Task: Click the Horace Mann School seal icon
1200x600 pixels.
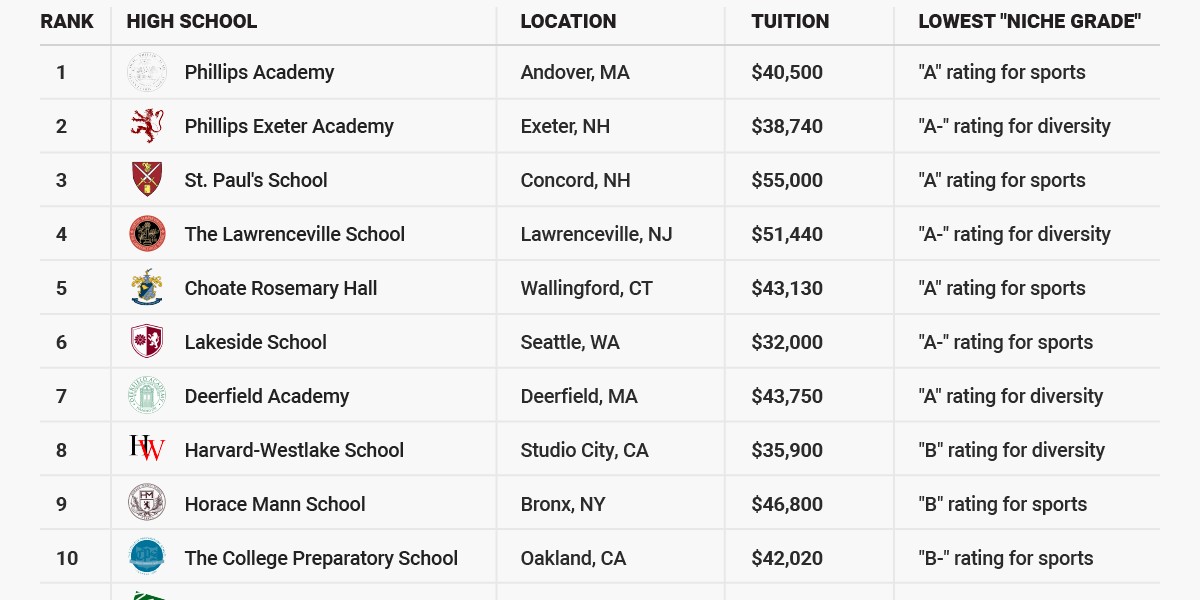Action: 147,503
